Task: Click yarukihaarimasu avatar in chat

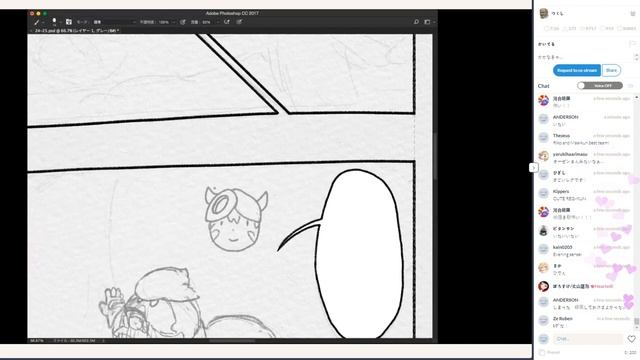Action: [x=543, y=156]
